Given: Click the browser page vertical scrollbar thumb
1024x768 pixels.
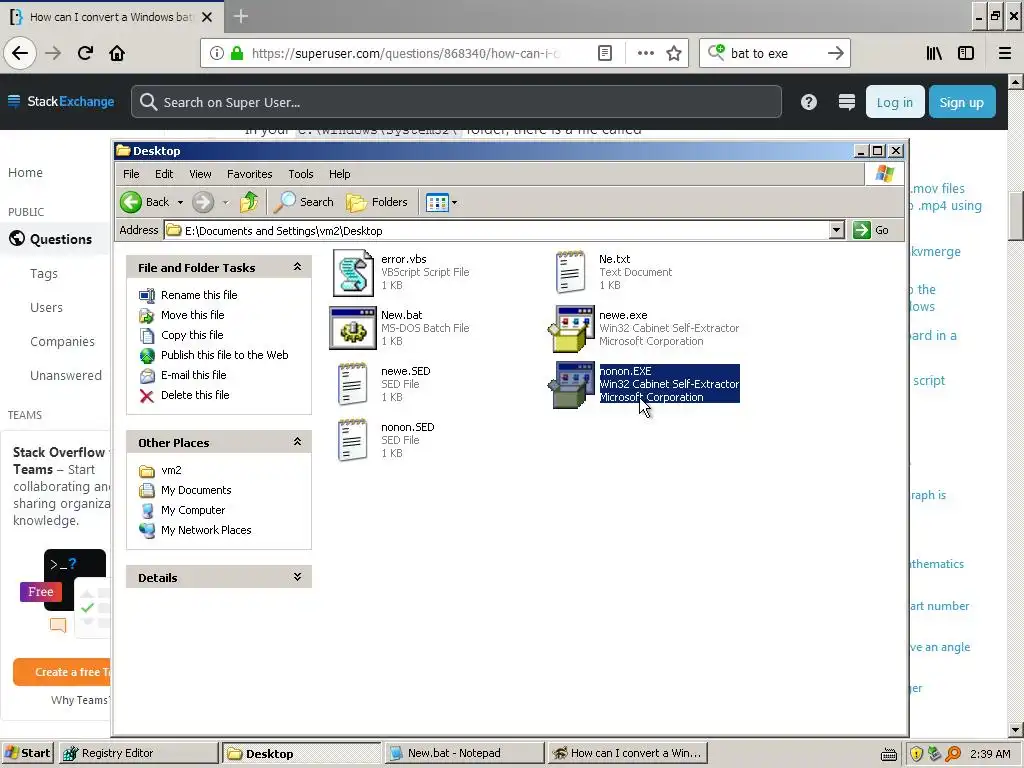Looking at the screenshot, I should coord(1016,216).
